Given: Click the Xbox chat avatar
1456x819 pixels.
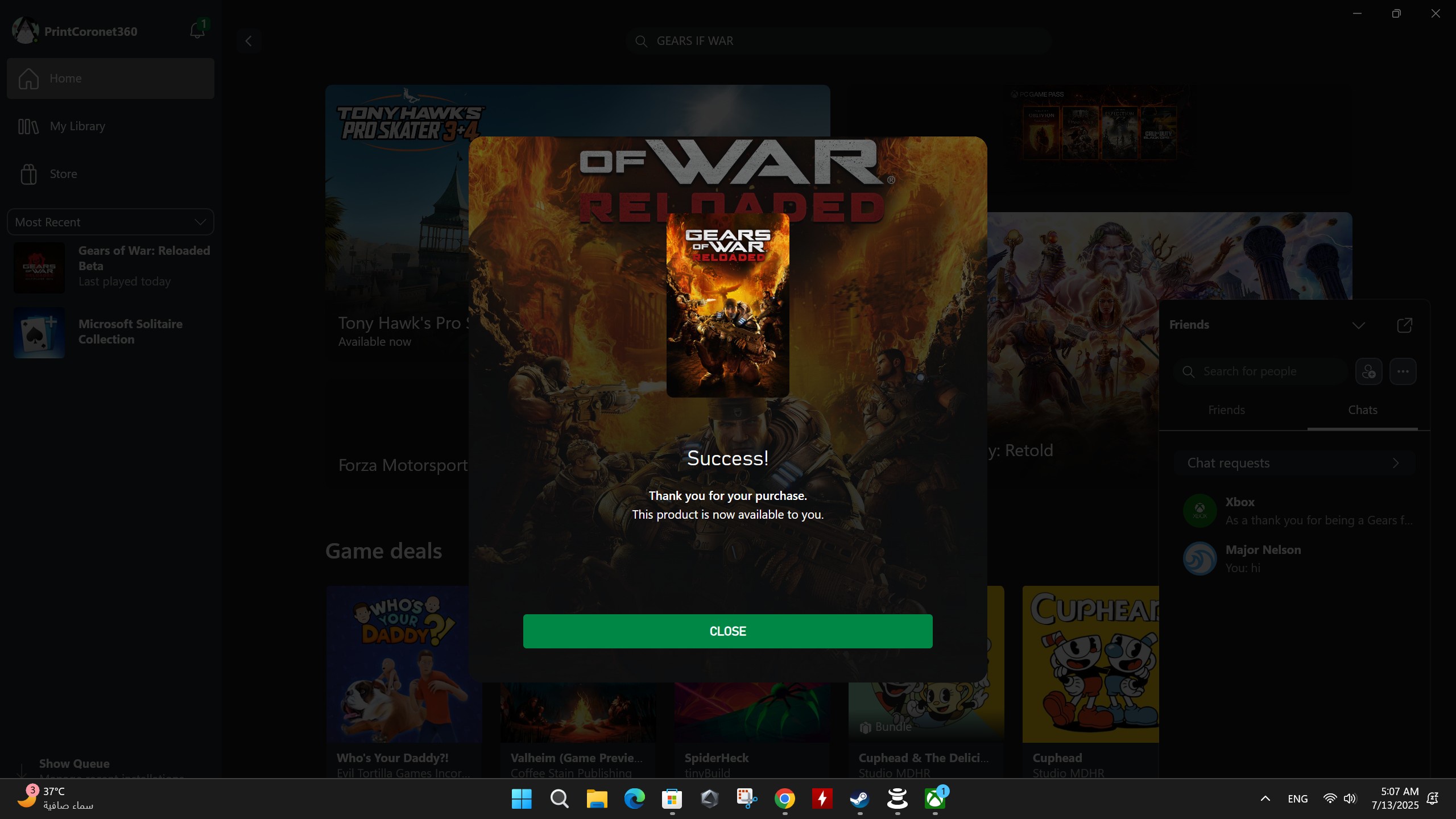Looking at the screenshot, I should (x=1199, y=511).
